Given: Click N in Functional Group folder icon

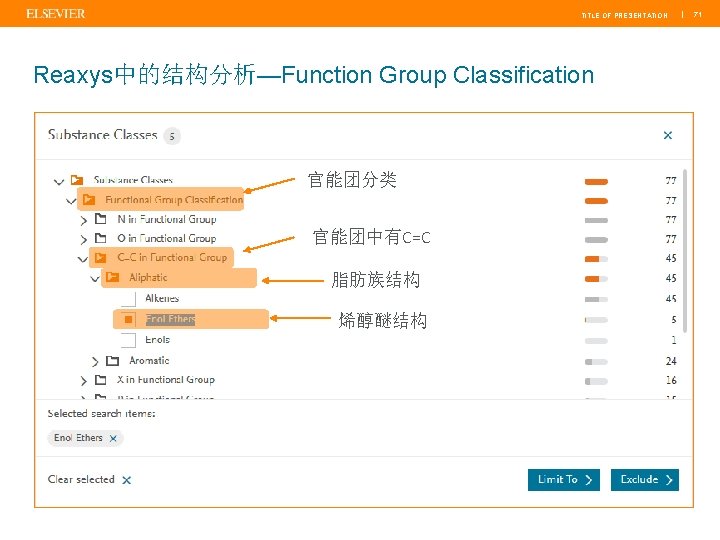Looking at the screenshot, I should tap(101, 219).
